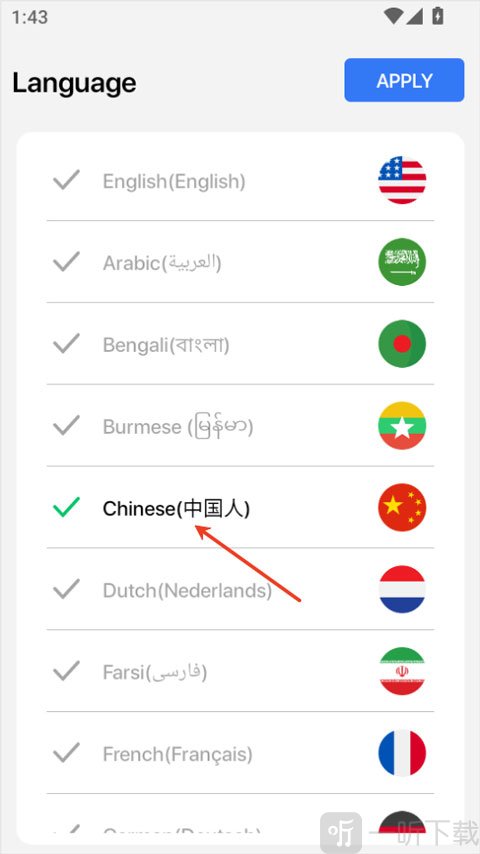Tap the Iran flag icon

point(402,671)
